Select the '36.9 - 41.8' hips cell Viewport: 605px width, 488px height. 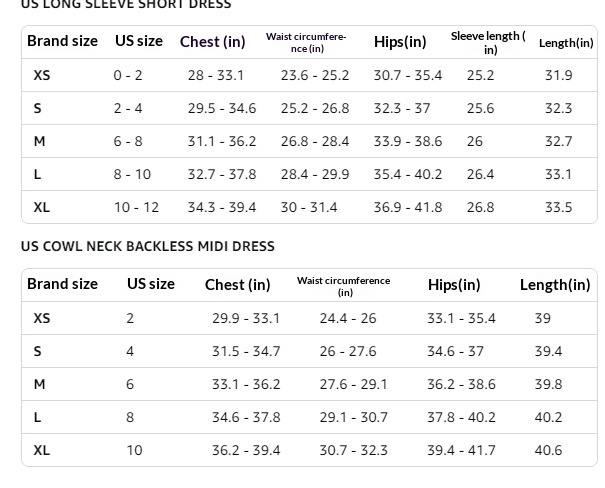pos(407,207)
